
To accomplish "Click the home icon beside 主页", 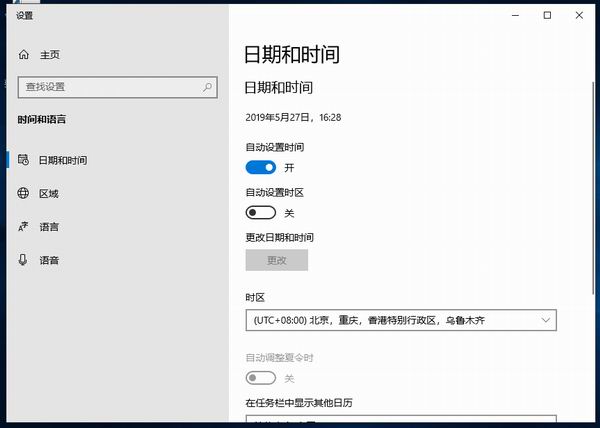I will point(24,55).
